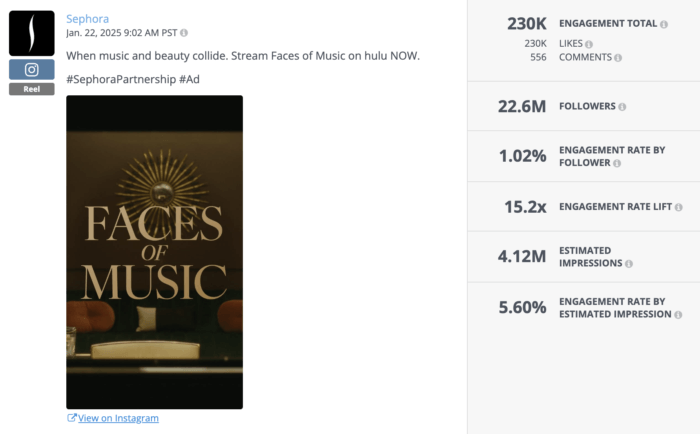This screenshot has width=700, height=434.
Task: Click the 15.2x engagement rate lift value
Action: 525,207
